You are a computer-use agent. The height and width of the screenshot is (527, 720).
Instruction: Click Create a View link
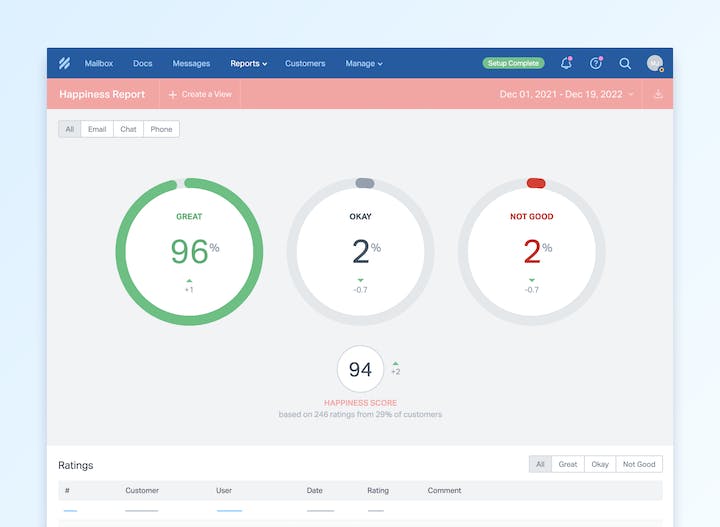[207, 94]
